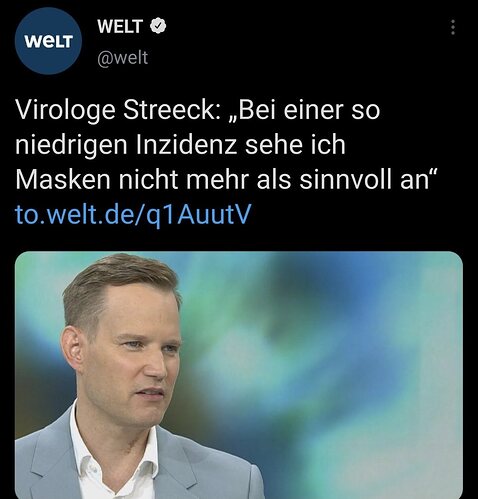Open the @welt handle profile

click(x=123, y=58)
